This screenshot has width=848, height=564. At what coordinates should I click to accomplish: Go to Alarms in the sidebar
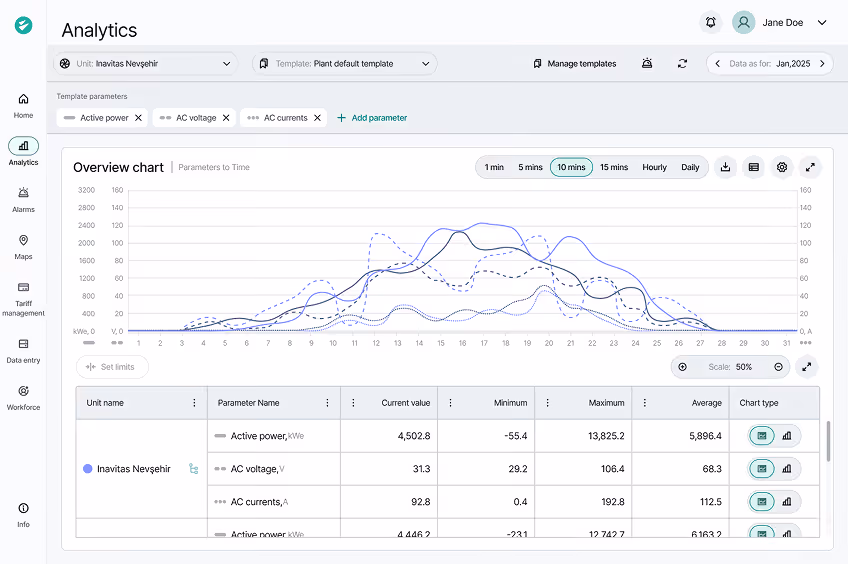pos(23,199)
